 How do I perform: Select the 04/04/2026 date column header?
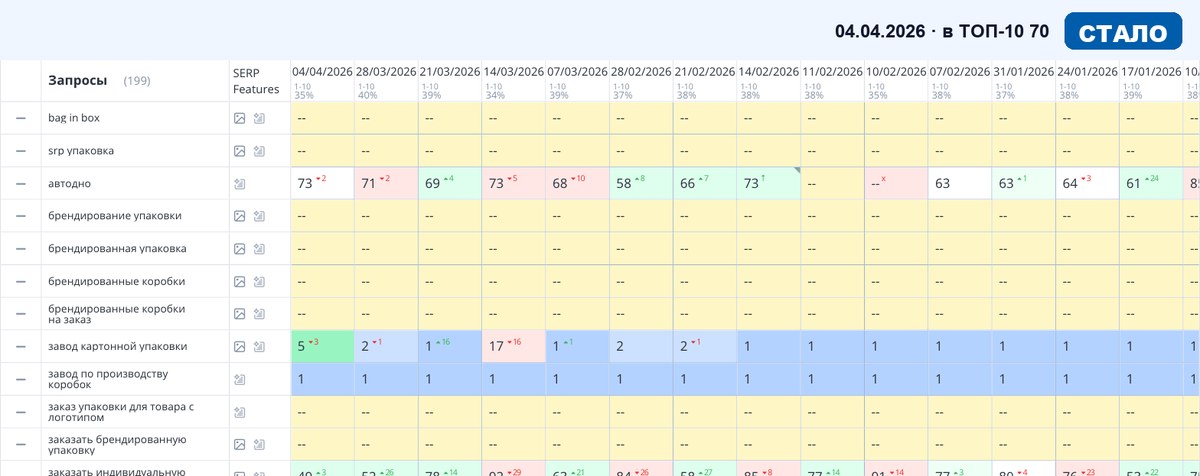(x=322, y=72)
